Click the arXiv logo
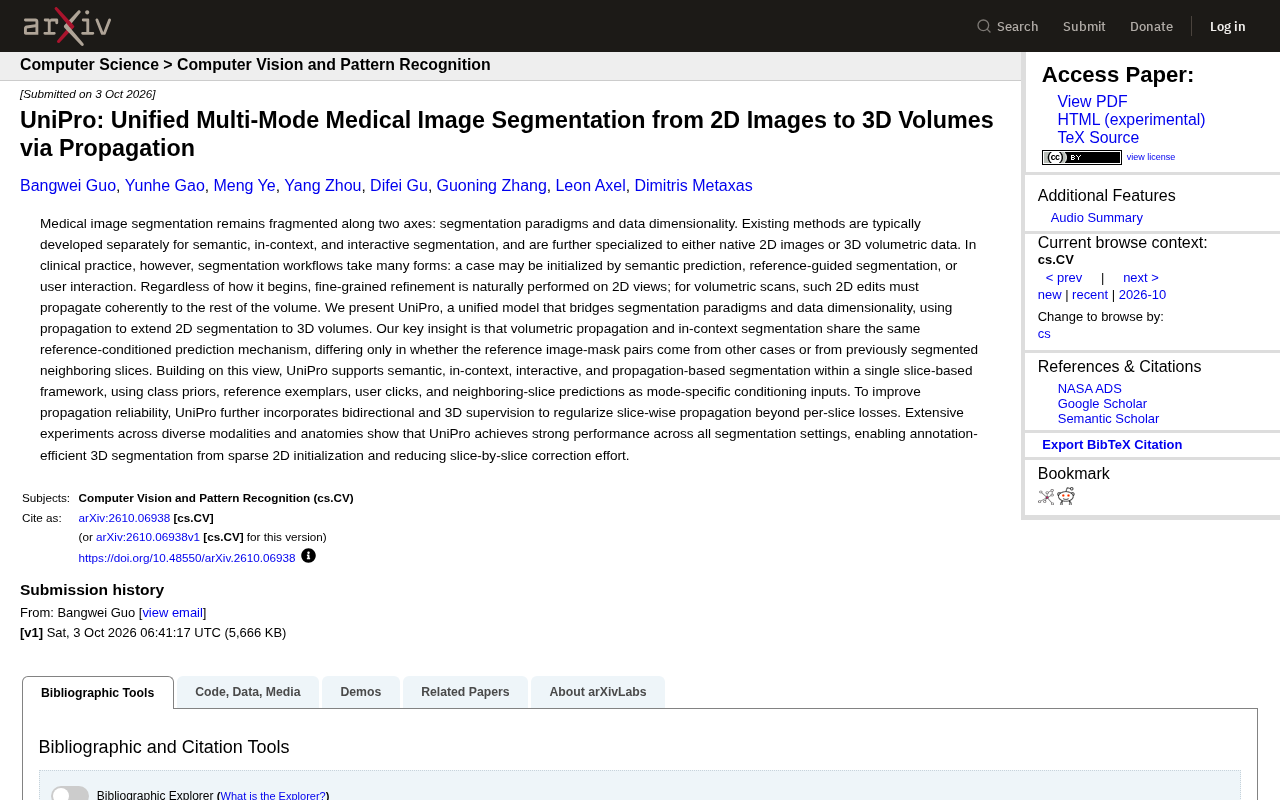The image size is (1280, 800). [x=67, y=26]
